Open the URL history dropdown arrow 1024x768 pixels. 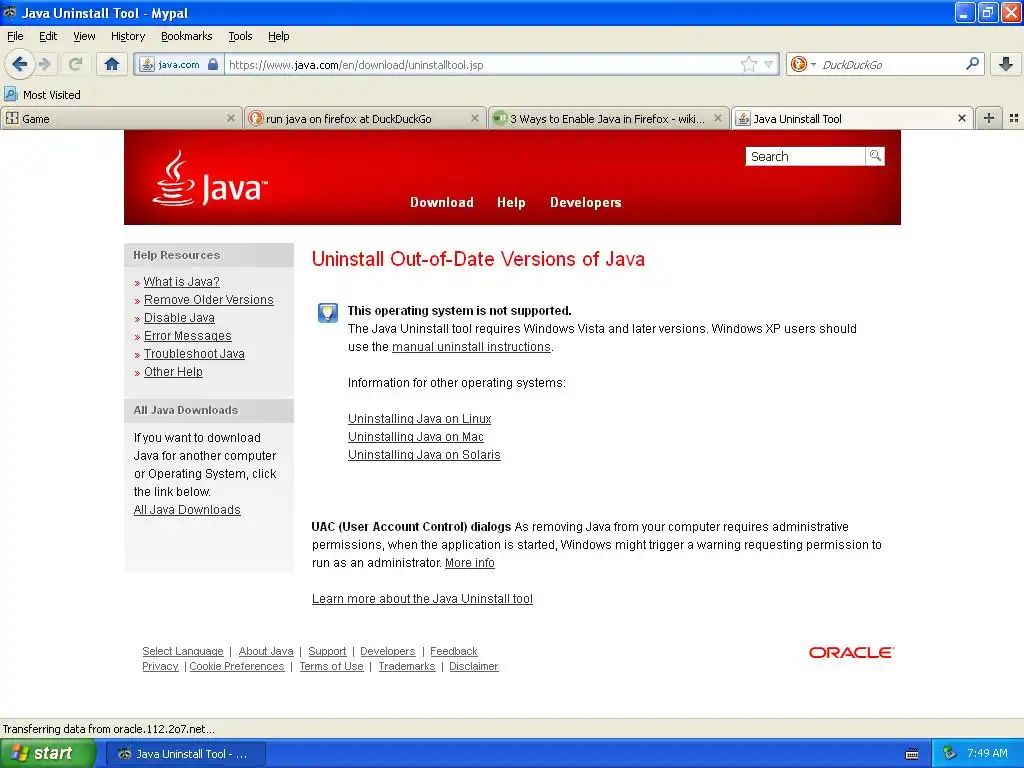pyautogui.click(x=769, y=64)
